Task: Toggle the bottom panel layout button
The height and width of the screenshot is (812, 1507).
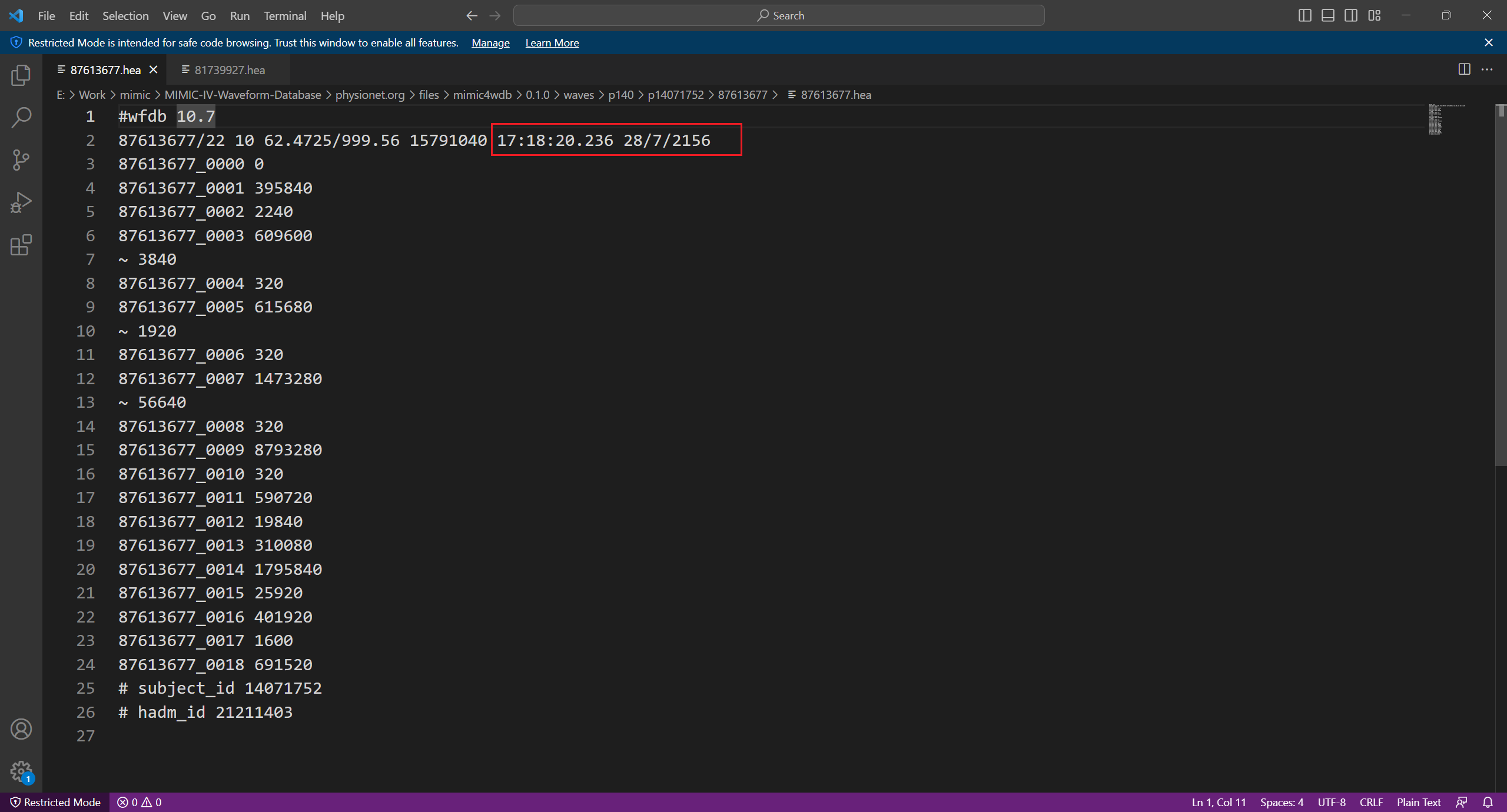Action: [1328, 16]
